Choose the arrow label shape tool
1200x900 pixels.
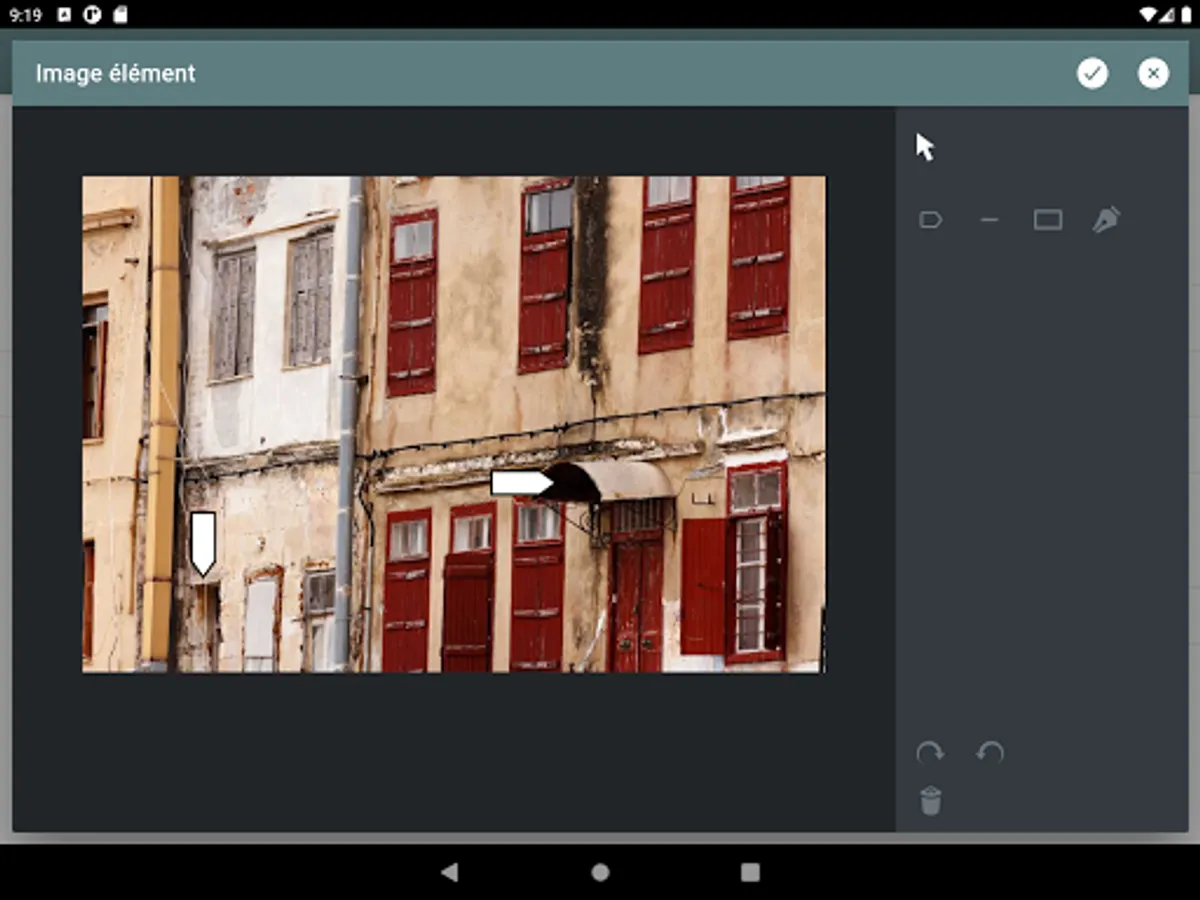tap(931, 220)
